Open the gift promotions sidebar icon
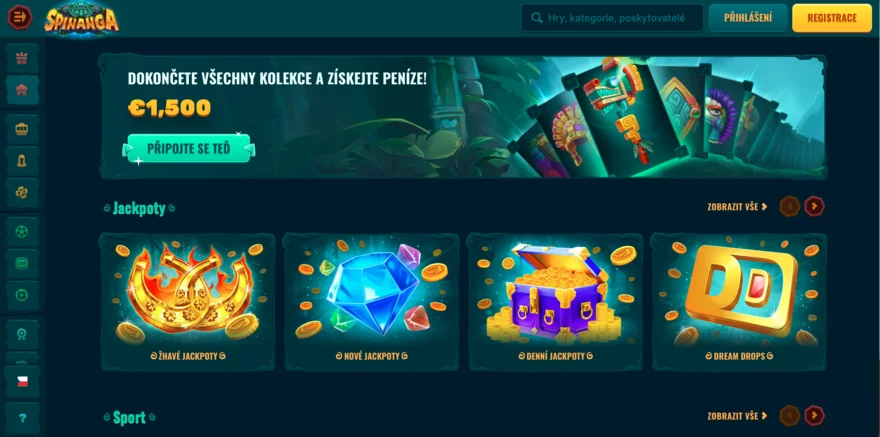880x437 pixels. click(x=22, y=58)
